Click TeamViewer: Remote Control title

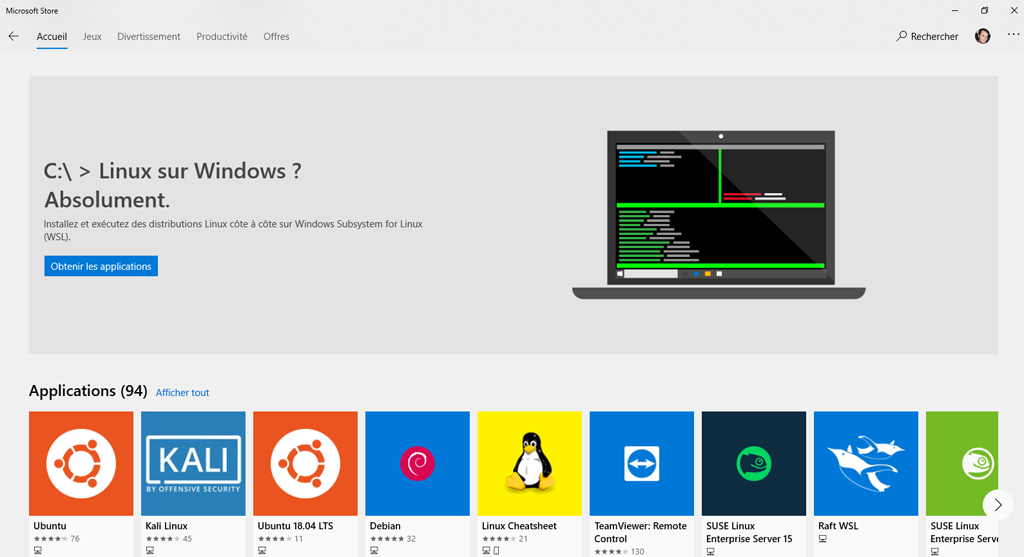(641, 532)
